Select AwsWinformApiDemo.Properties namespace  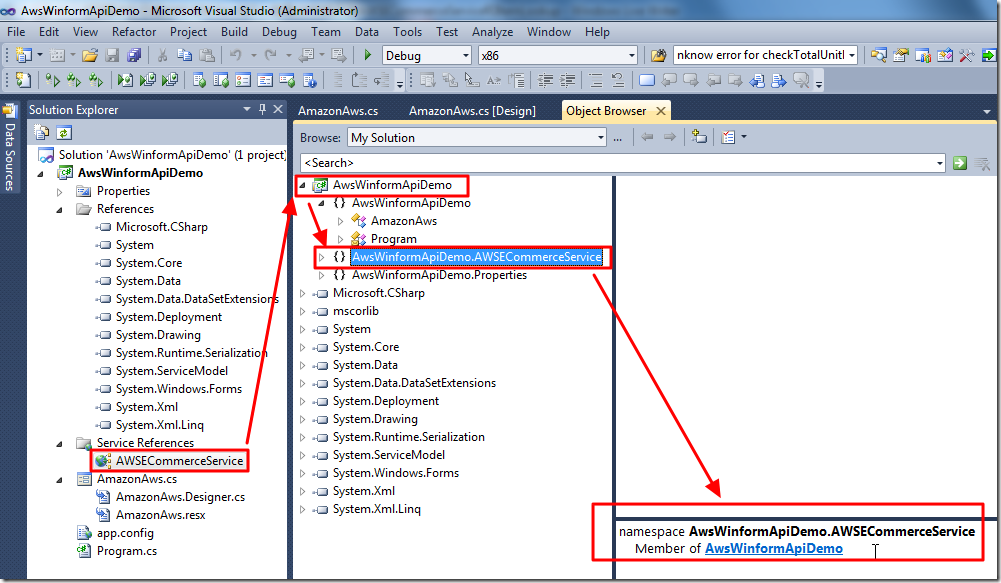[x=439, y=275]
